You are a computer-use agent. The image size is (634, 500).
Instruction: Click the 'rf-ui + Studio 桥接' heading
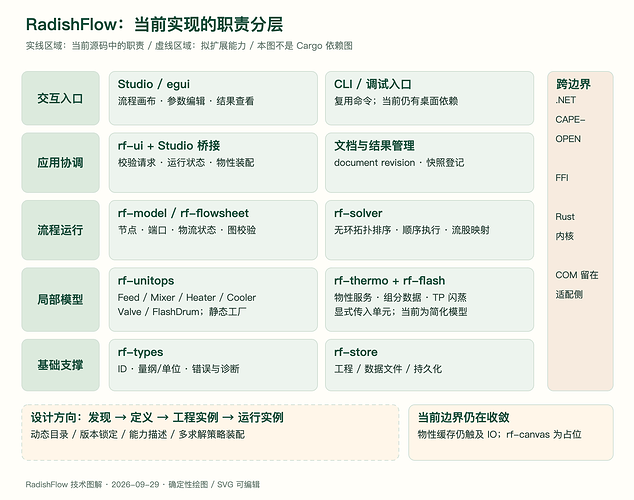169,146
